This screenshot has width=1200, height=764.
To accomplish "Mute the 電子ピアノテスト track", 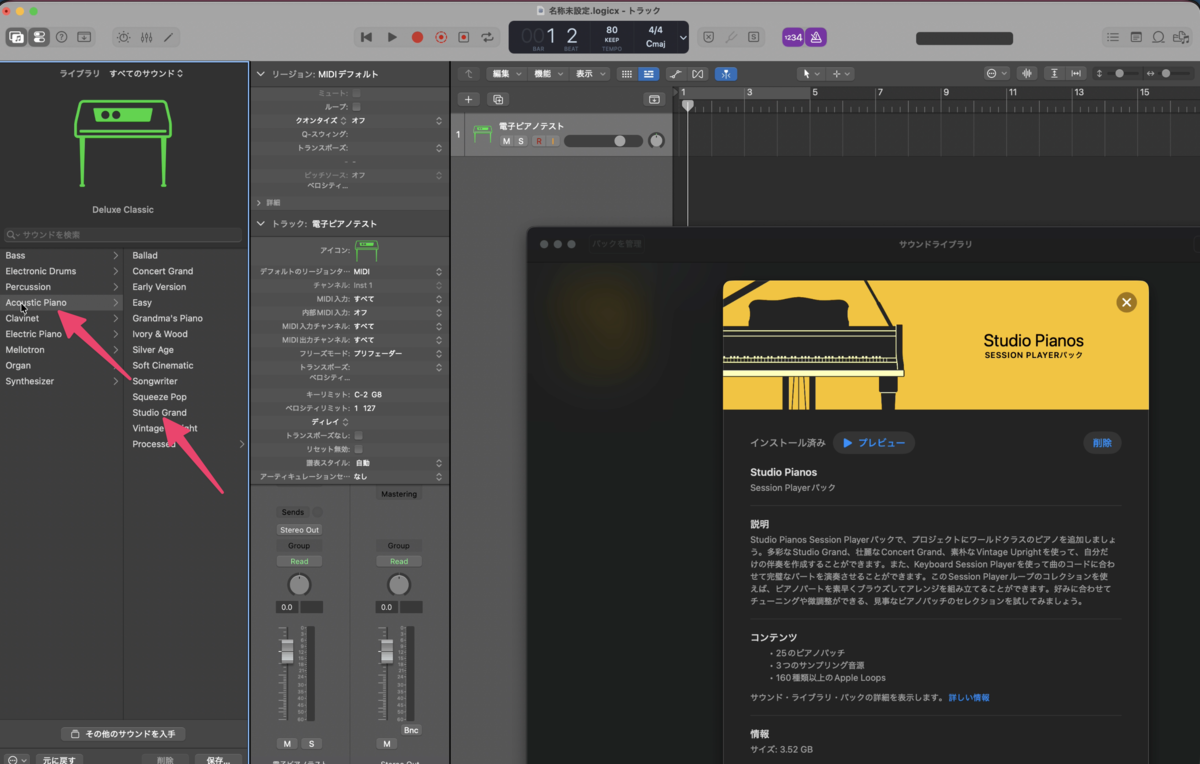I will pyautogui.click(x=506, y=141).
